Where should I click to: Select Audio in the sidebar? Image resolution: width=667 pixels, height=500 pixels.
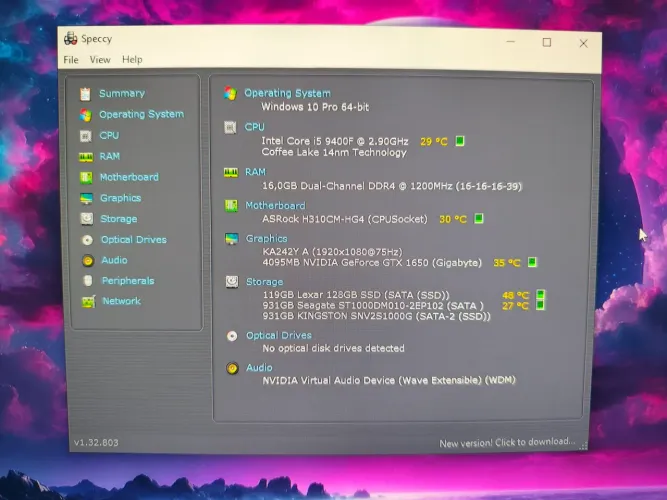114,260
